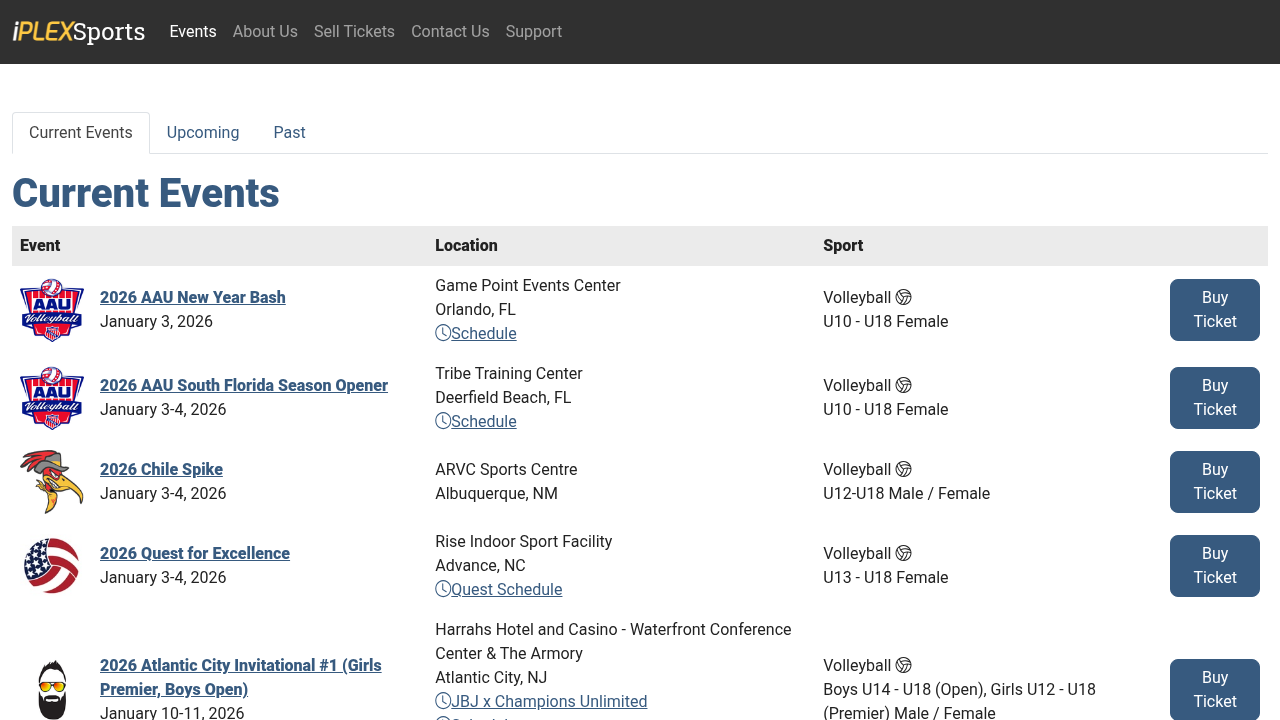The height and width of the screenshot is (720, 1280).
Task: Click 'ARVC Sports Centre' location text
Action: [x=506, y=469]
